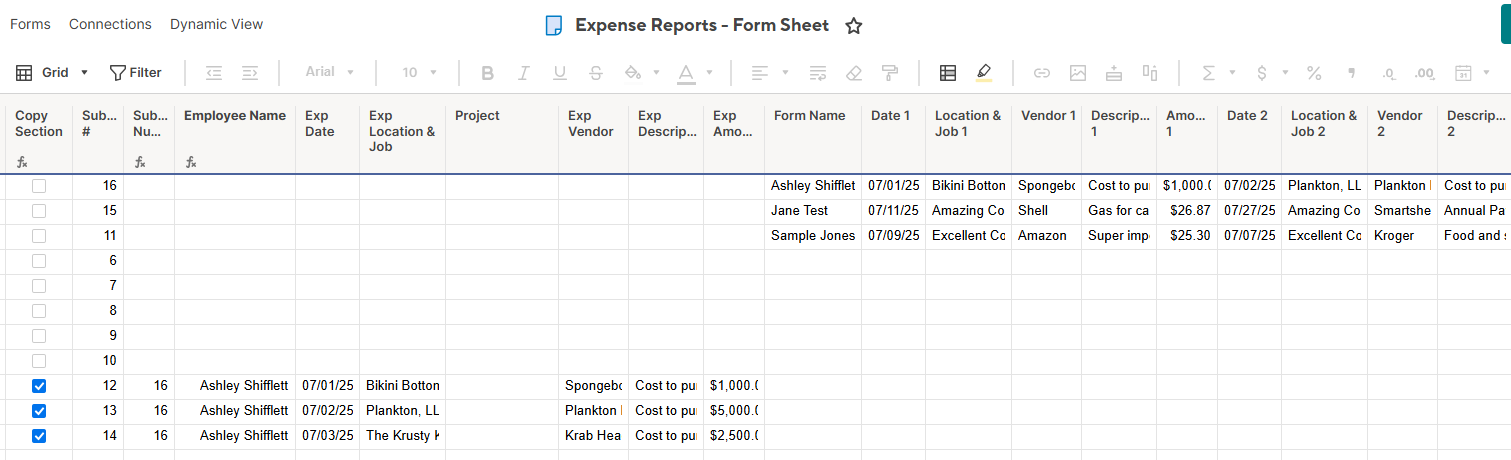
Task: Click the insert hyperlink icon
Action: (x=1042, y=73)
